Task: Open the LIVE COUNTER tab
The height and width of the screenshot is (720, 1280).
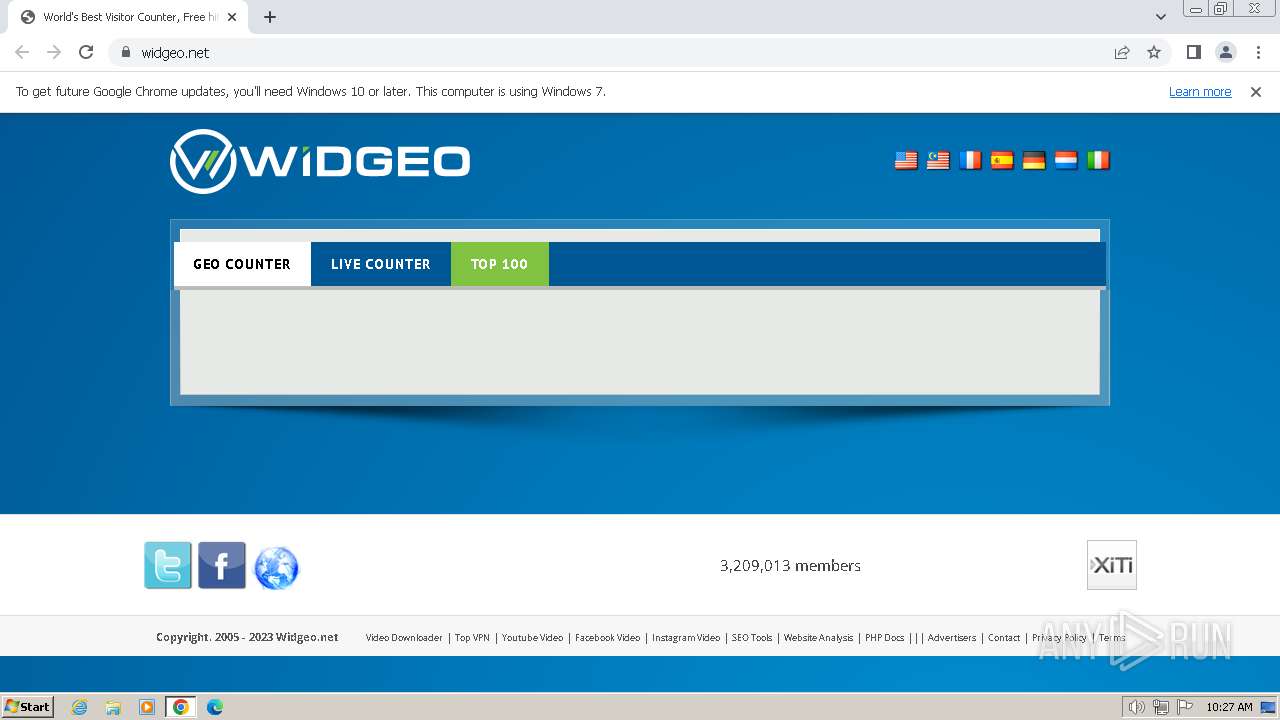Action: coord(381,264)
